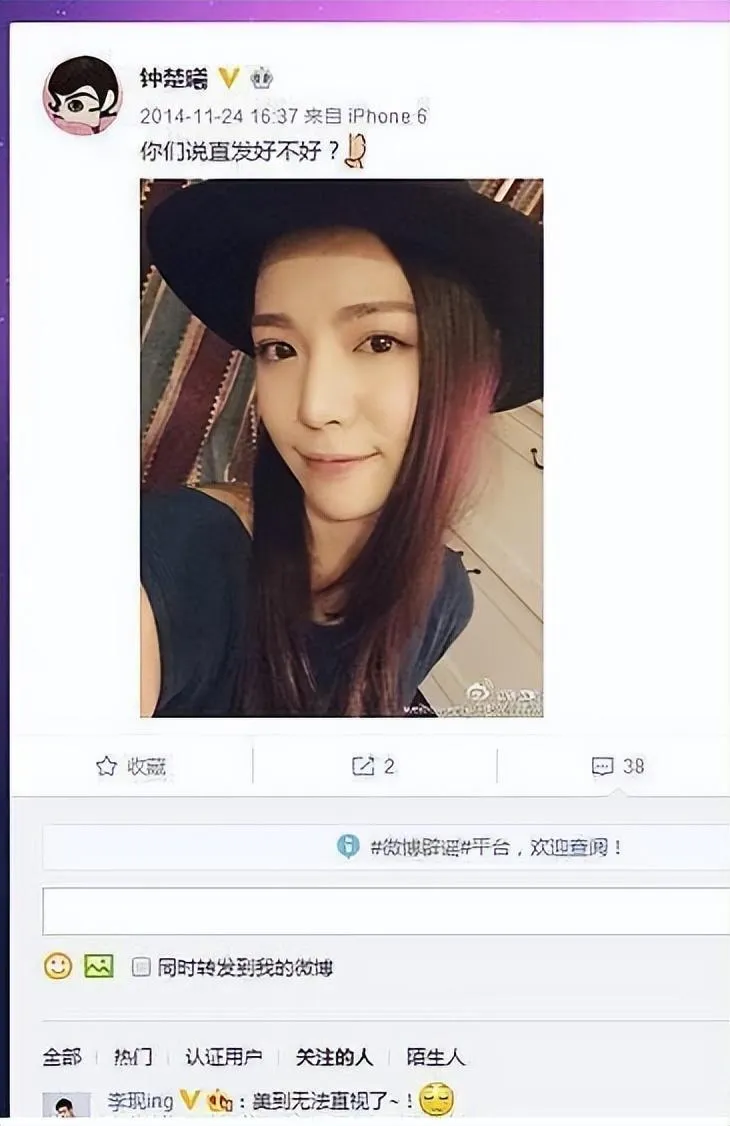Click the star favorite (收藏) icon
Image resolution: width=730 pixels, height=1126 pixels.
(106, 766)
